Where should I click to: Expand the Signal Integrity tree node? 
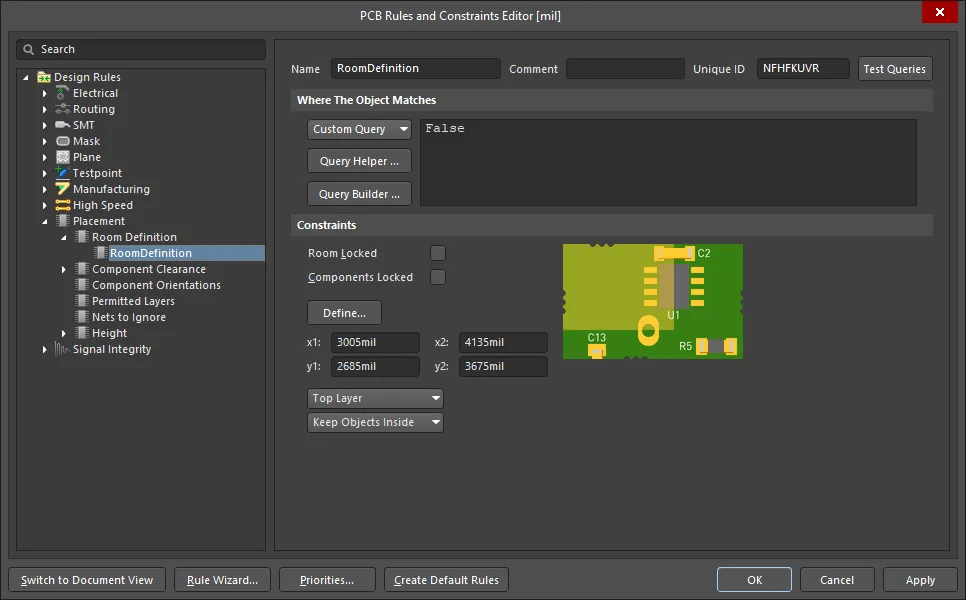pyautogui.click(x=44, y=349)
